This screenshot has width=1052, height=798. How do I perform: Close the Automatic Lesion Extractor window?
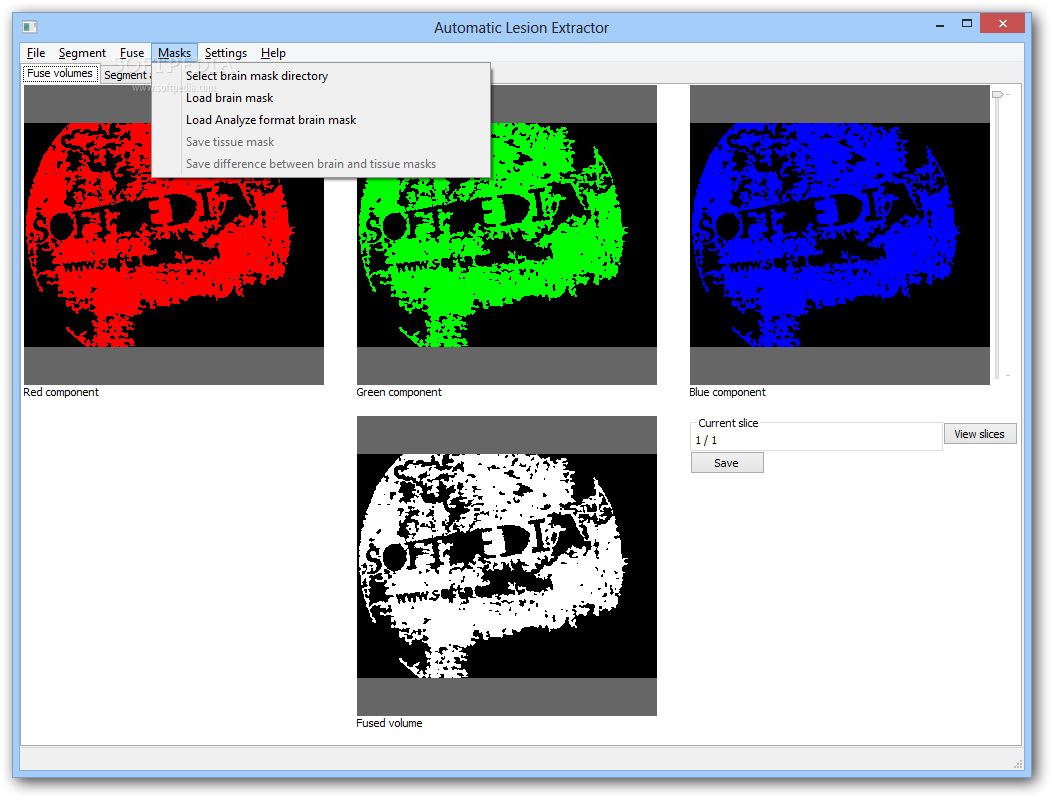click(x=1002, y=23)
